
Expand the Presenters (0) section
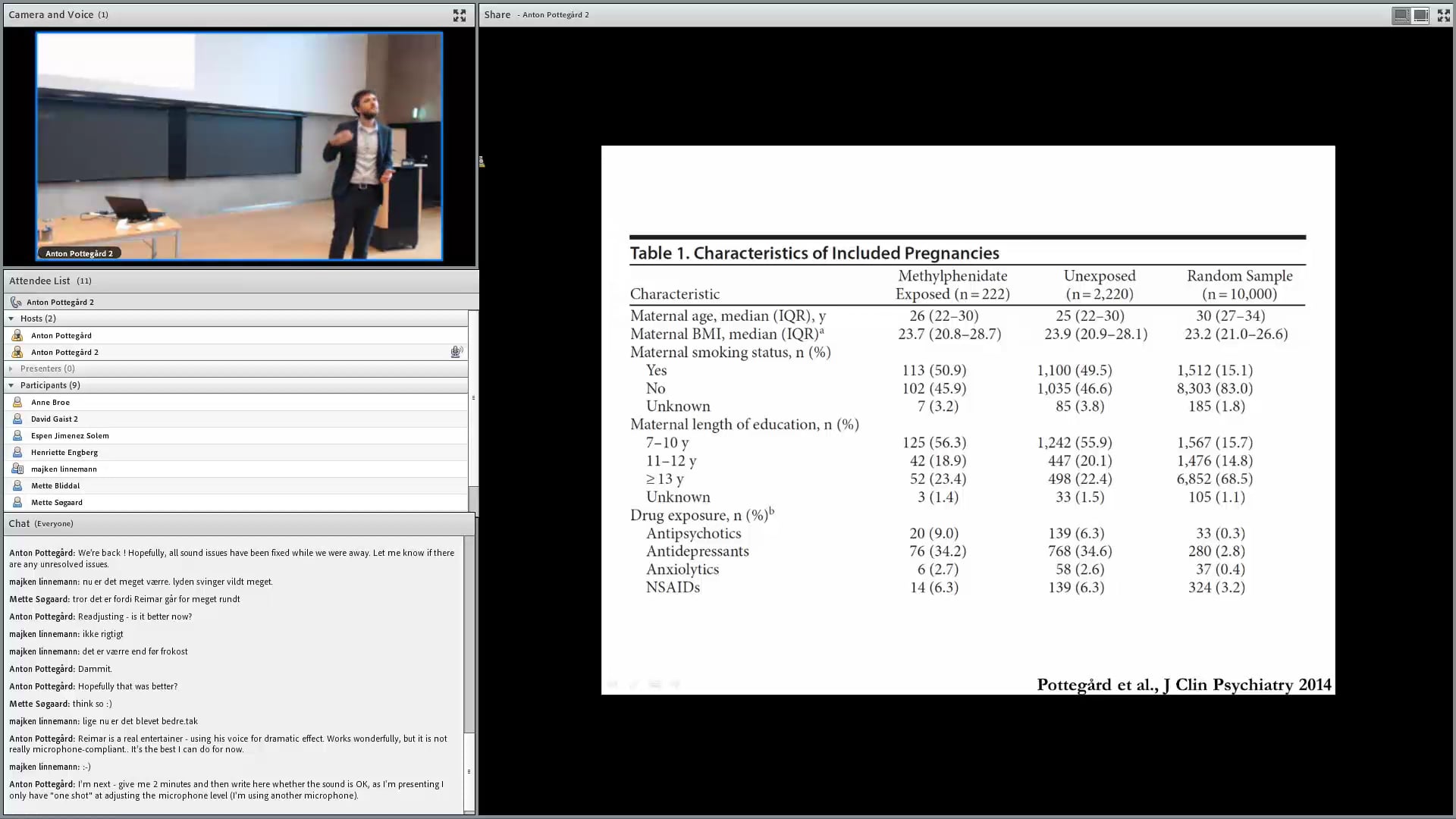pyautogui.click(x=11, y=369)
